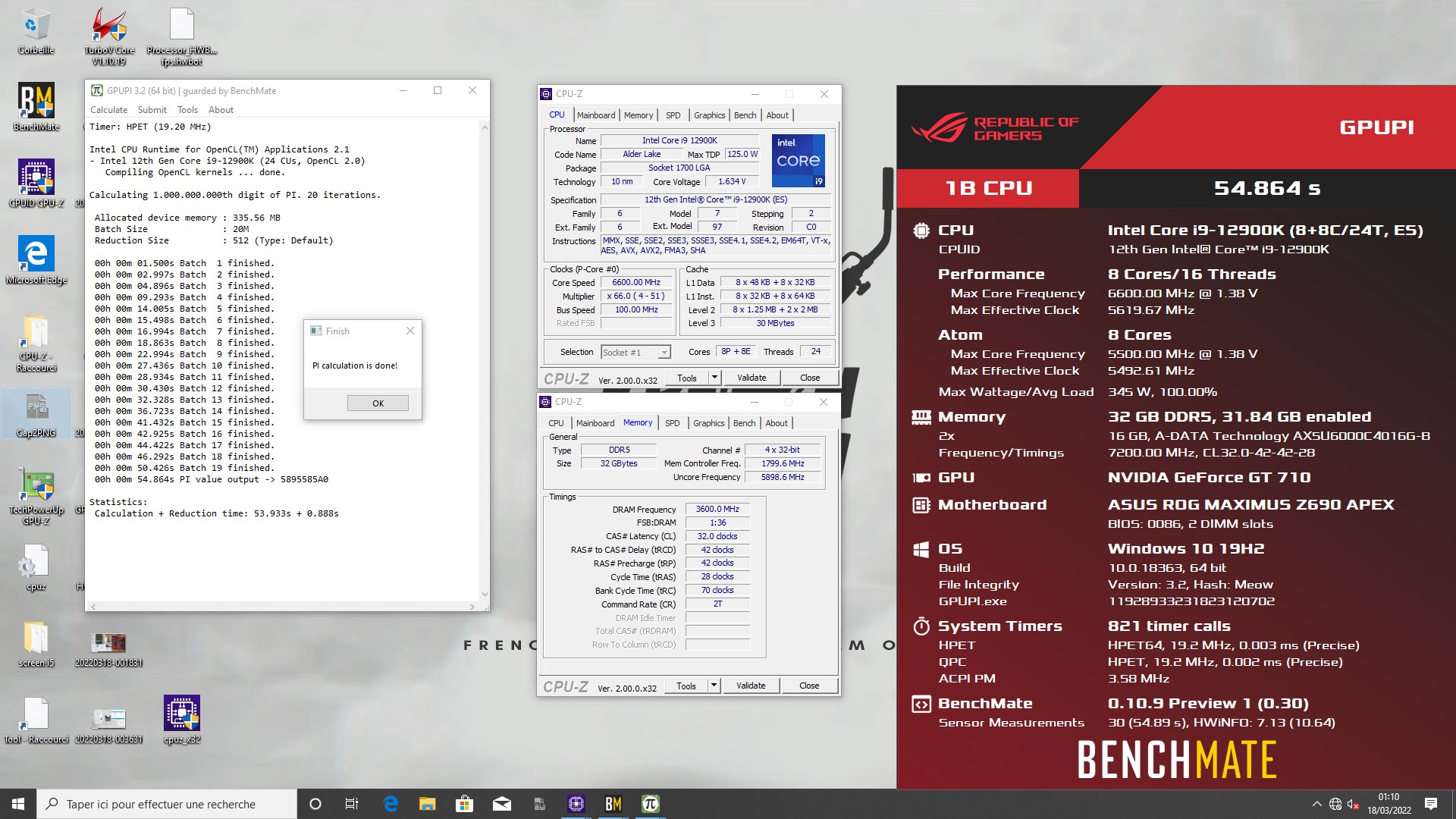
Task: Click GPUPI horizontal scrollbar right arrow
Action: pos(472,607)
